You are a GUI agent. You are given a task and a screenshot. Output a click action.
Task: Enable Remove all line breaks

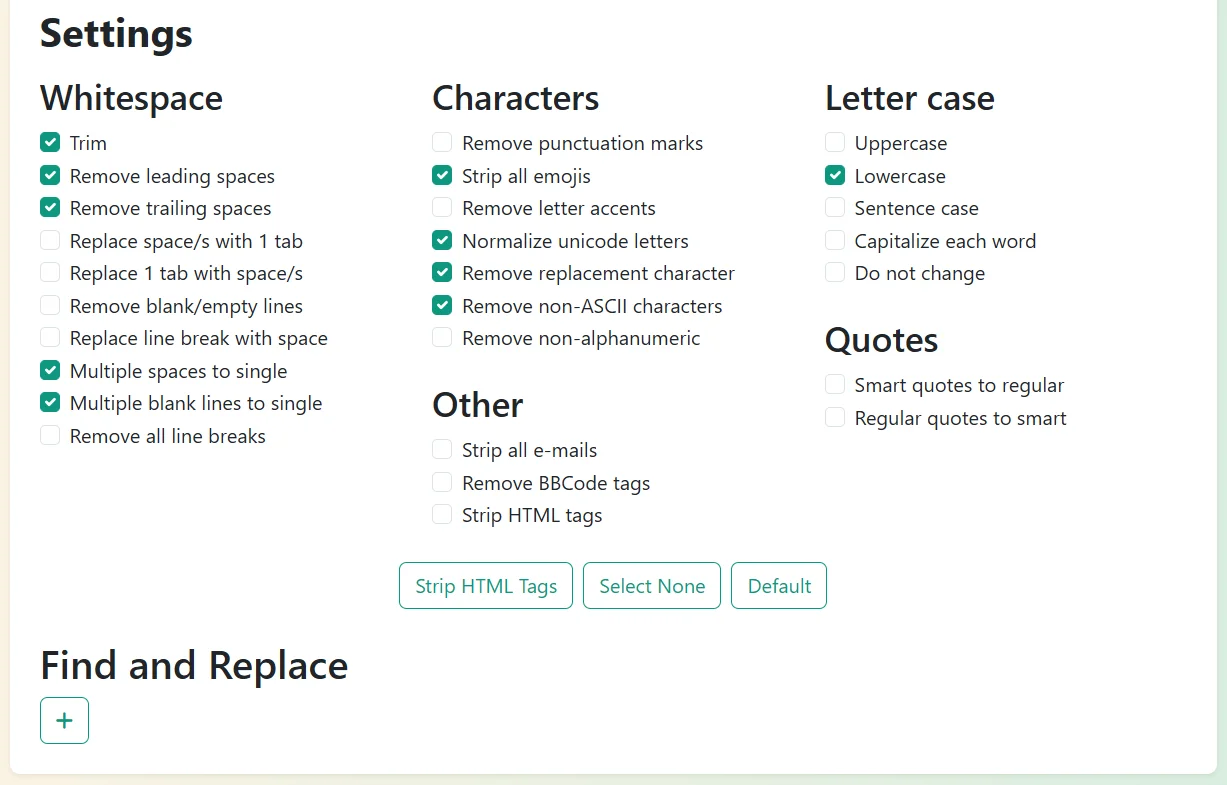[x=50, y=436]
